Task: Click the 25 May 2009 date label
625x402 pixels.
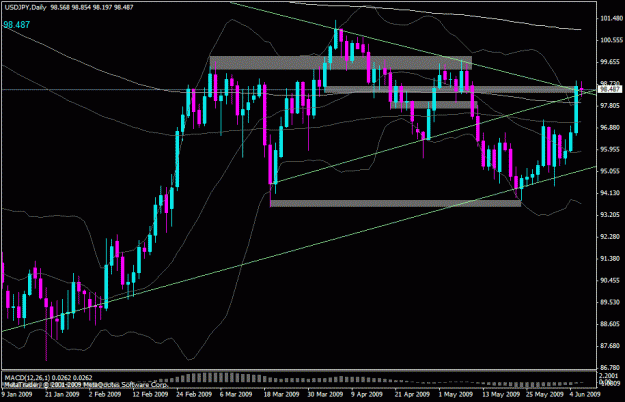Action: [544, 394]
